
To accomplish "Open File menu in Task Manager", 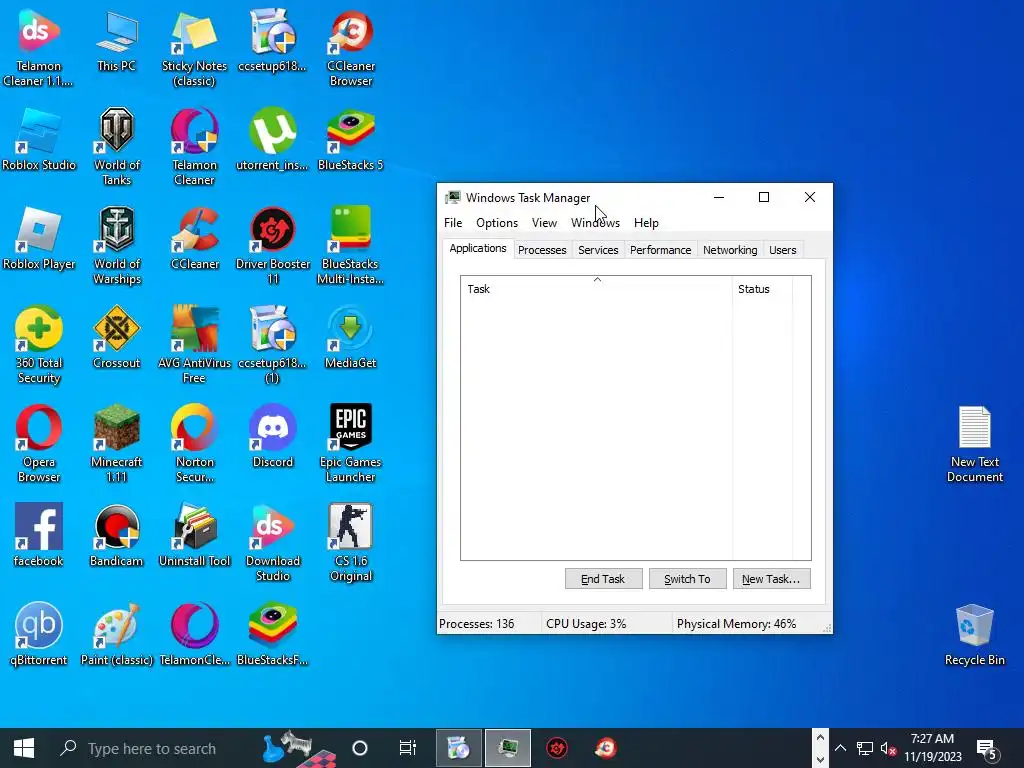I will pos(453,223).
